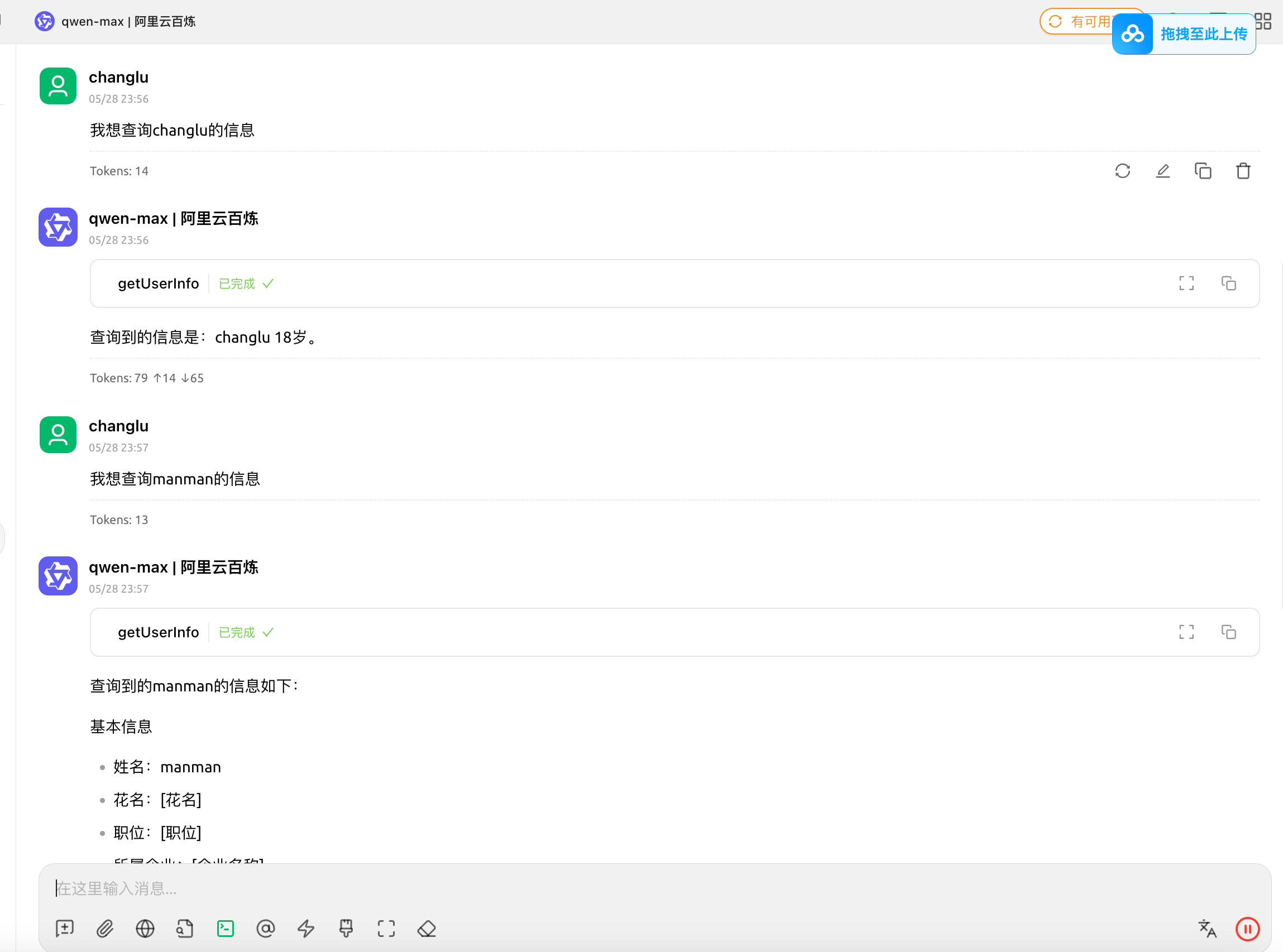This screenshot has width=1283, height=952.
Task: Copy the second getUserInfo tool result
Action: tap(1229, 632)
